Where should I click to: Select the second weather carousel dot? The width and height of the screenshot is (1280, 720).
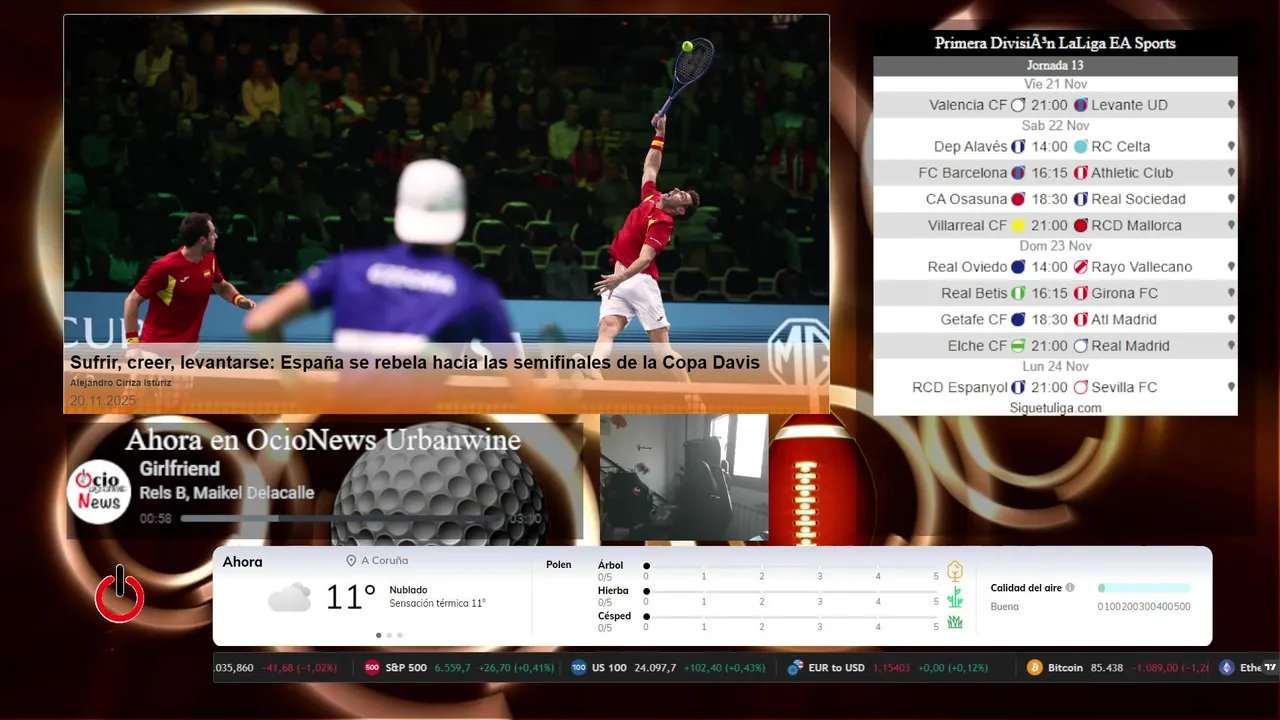click(x=389, y=635)
